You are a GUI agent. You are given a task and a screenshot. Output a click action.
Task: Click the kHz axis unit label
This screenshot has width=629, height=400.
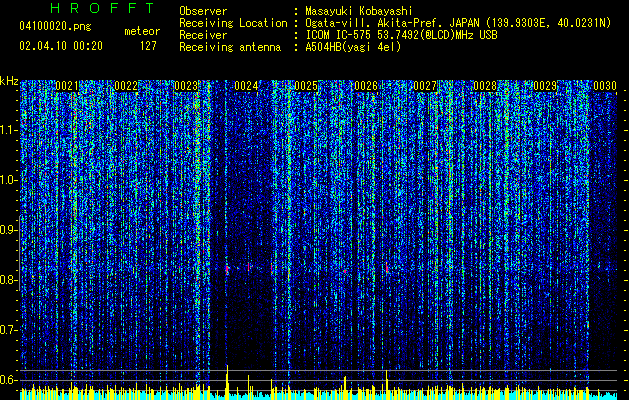coord(9,81)
